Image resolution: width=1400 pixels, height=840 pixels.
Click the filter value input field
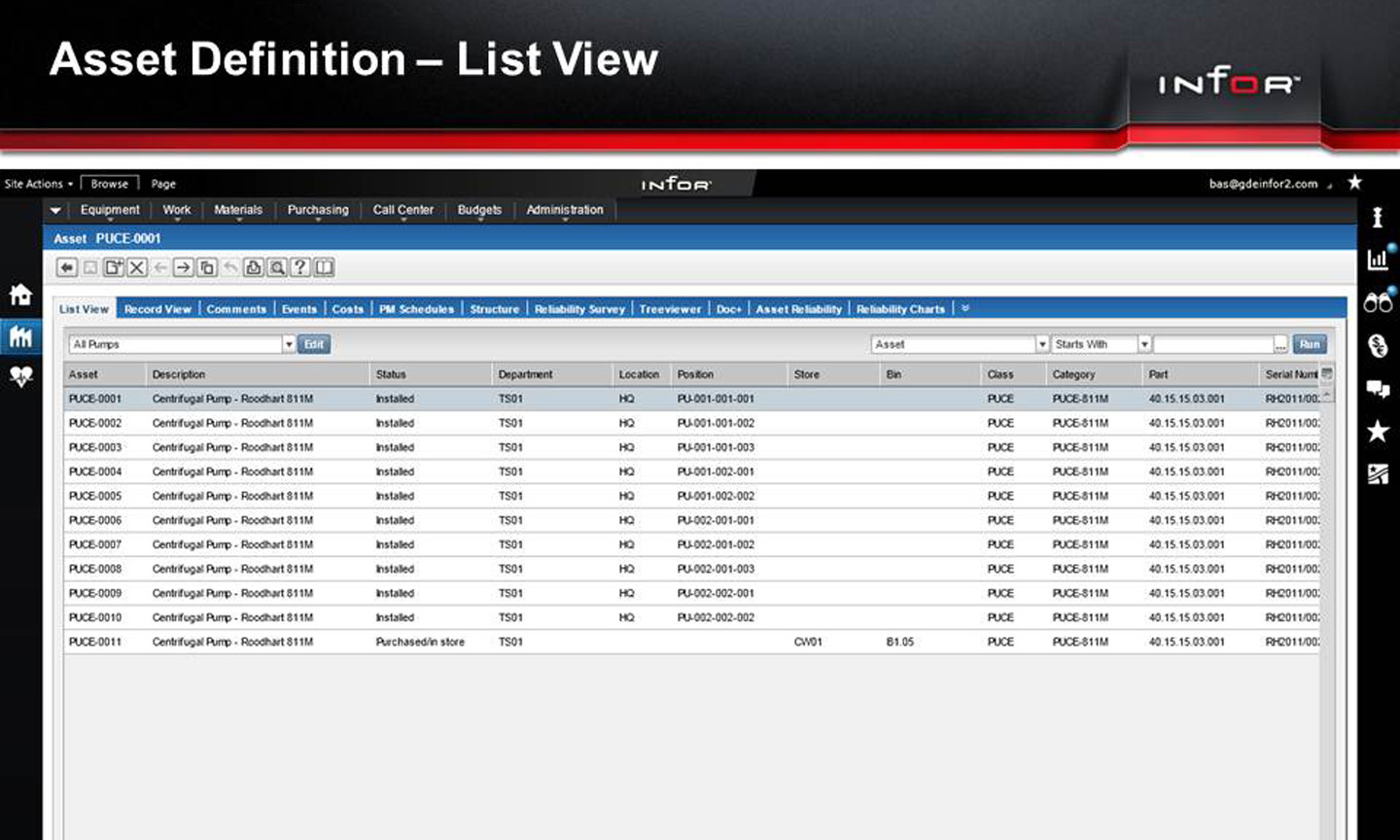point(1214,344)
